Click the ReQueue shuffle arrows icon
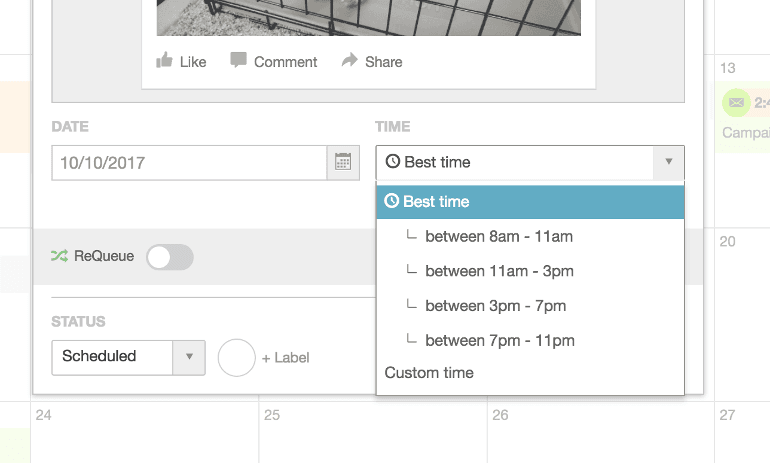Image resolution: width=770 pixels, height=463 pixels. point(59,256)
